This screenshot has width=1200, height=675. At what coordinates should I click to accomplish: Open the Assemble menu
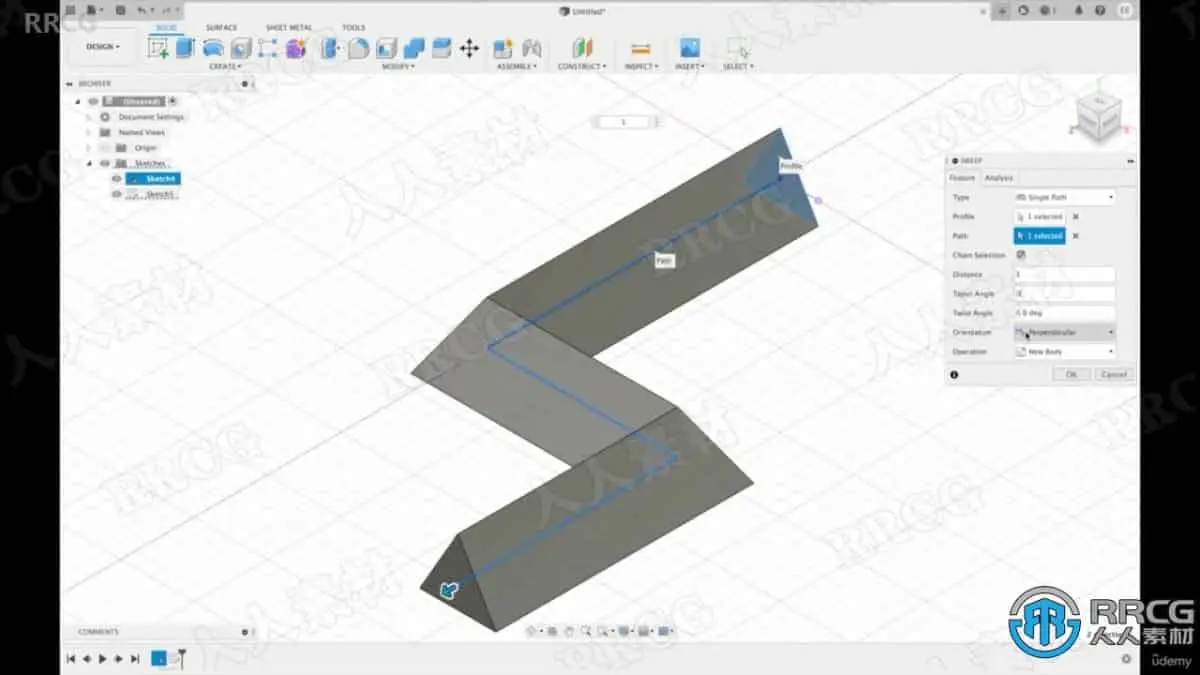click(x=518, y=66)
